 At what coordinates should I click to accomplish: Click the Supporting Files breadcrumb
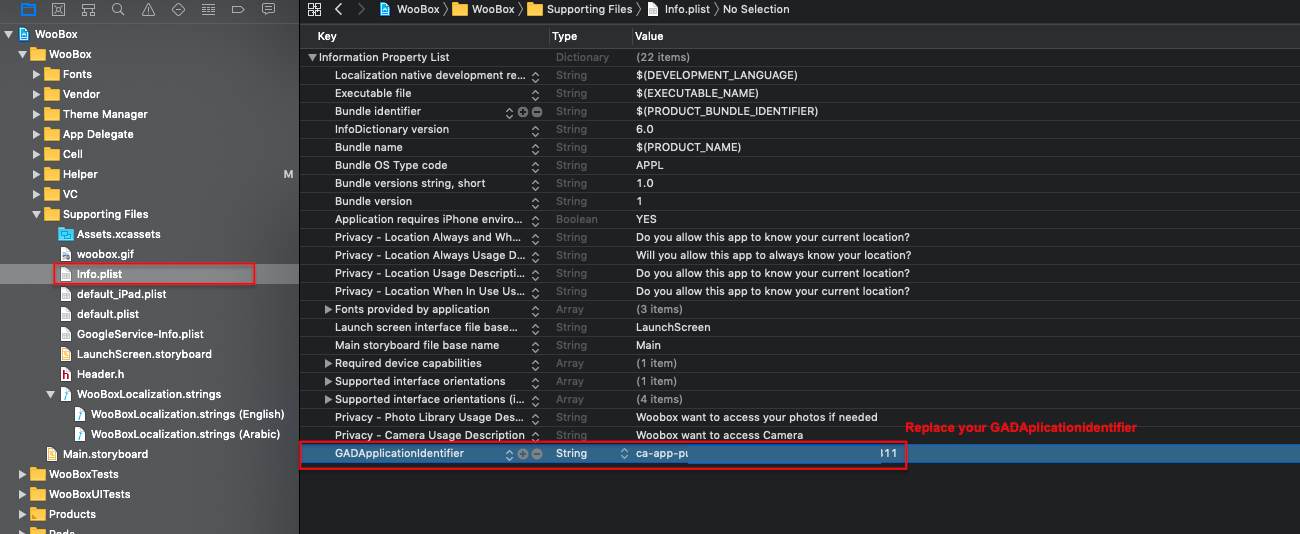579,9
